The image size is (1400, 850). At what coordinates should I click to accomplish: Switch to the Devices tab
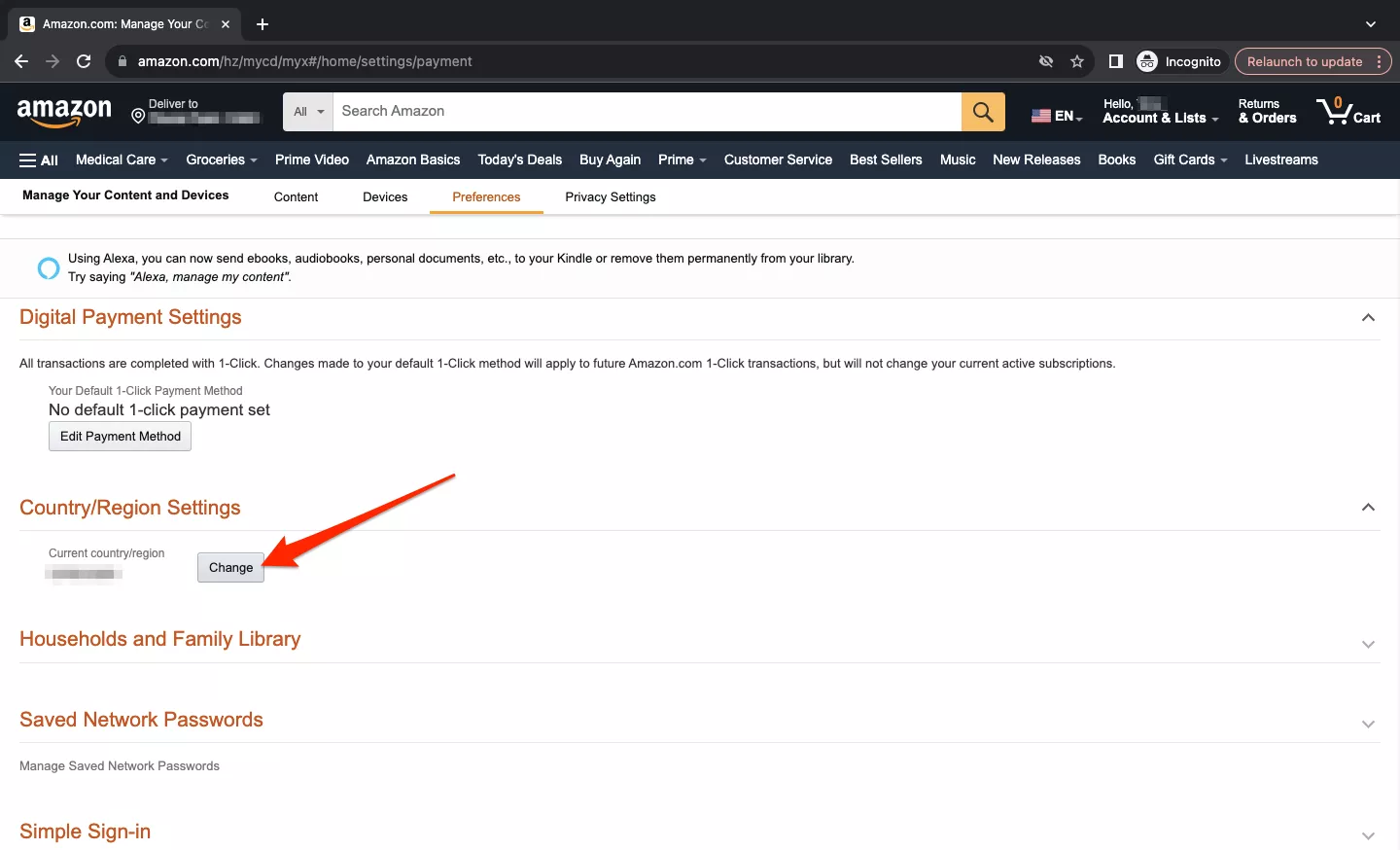click(x=385, y=196)
